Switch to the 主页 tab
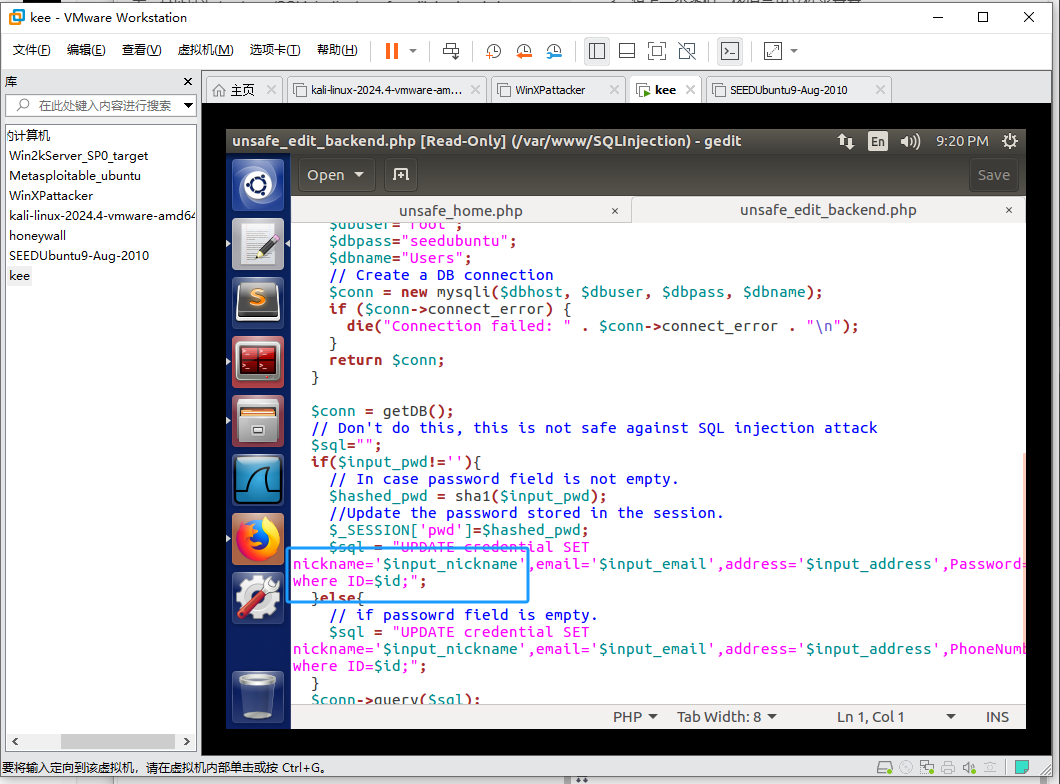The image size is (1060, 784). [x=243, y=90]
